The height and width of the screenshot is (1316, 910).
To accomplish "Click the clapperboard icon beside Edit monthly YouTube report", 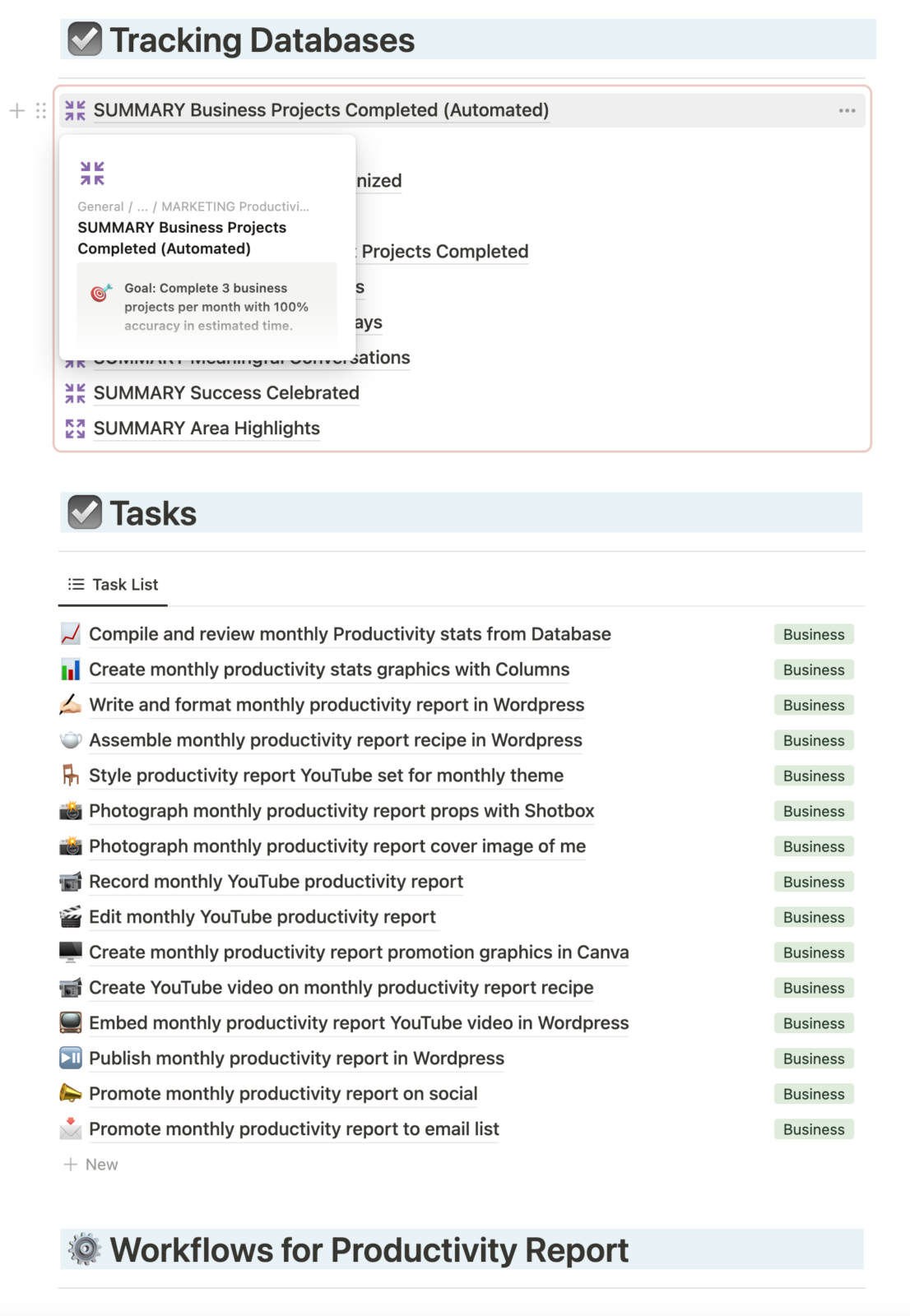I will 71,916.
